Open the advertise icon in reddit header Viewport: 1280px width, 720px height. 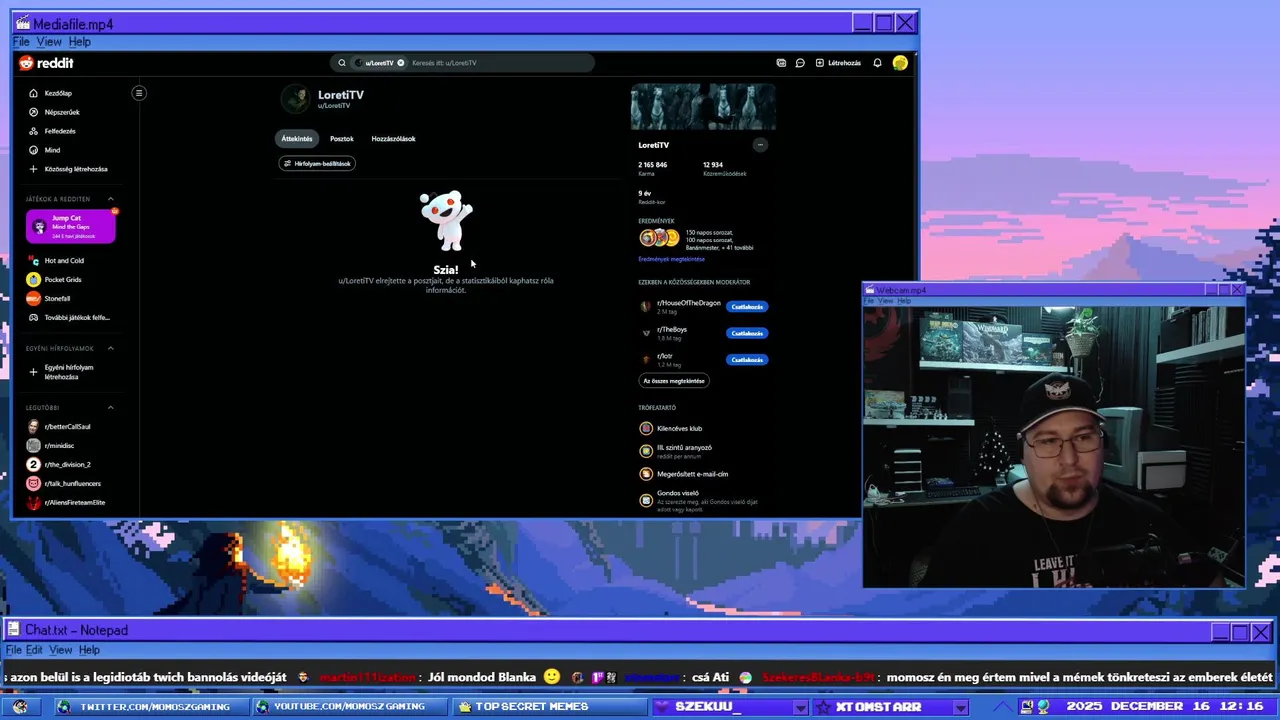pyautogui.click(x=781, y=63)
